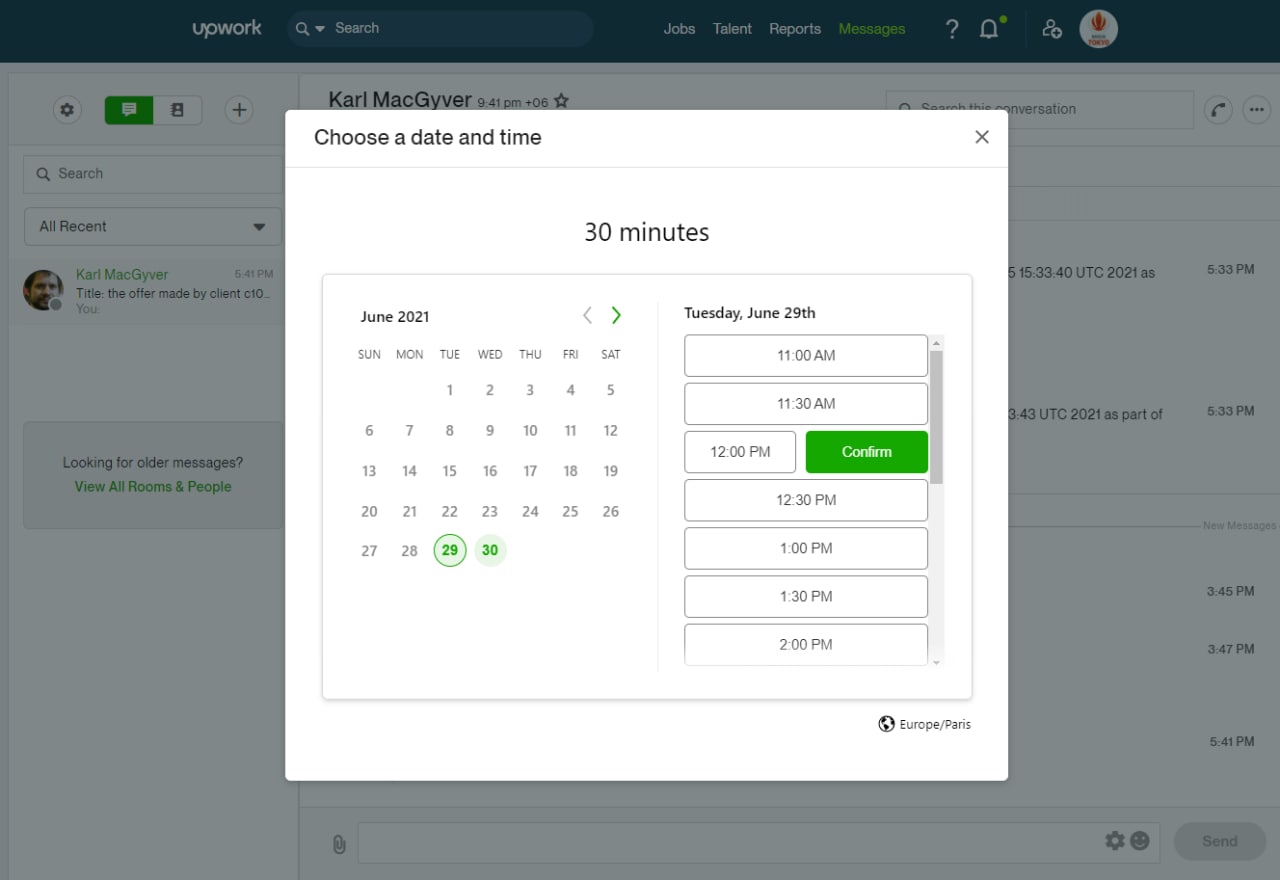1280x880 pixels.
Task: Pick June 30 on the calendar
Action: 490,550
